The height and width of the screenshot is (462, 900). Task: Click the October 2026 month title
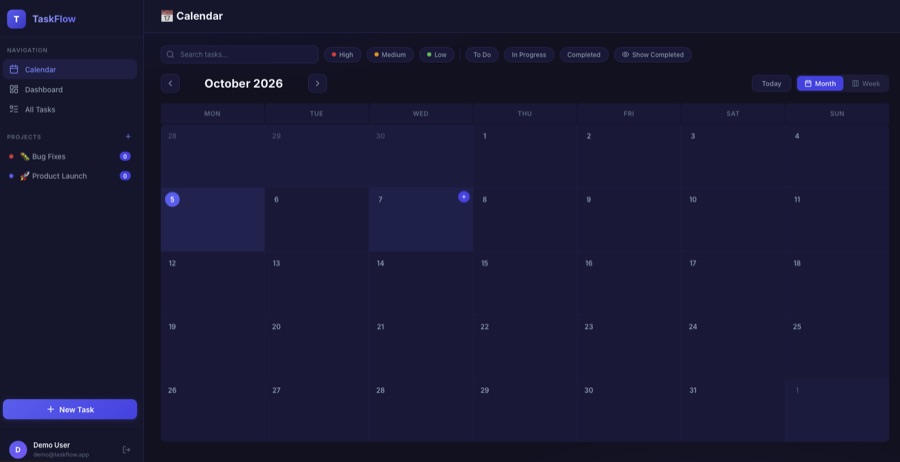[243, 83]
